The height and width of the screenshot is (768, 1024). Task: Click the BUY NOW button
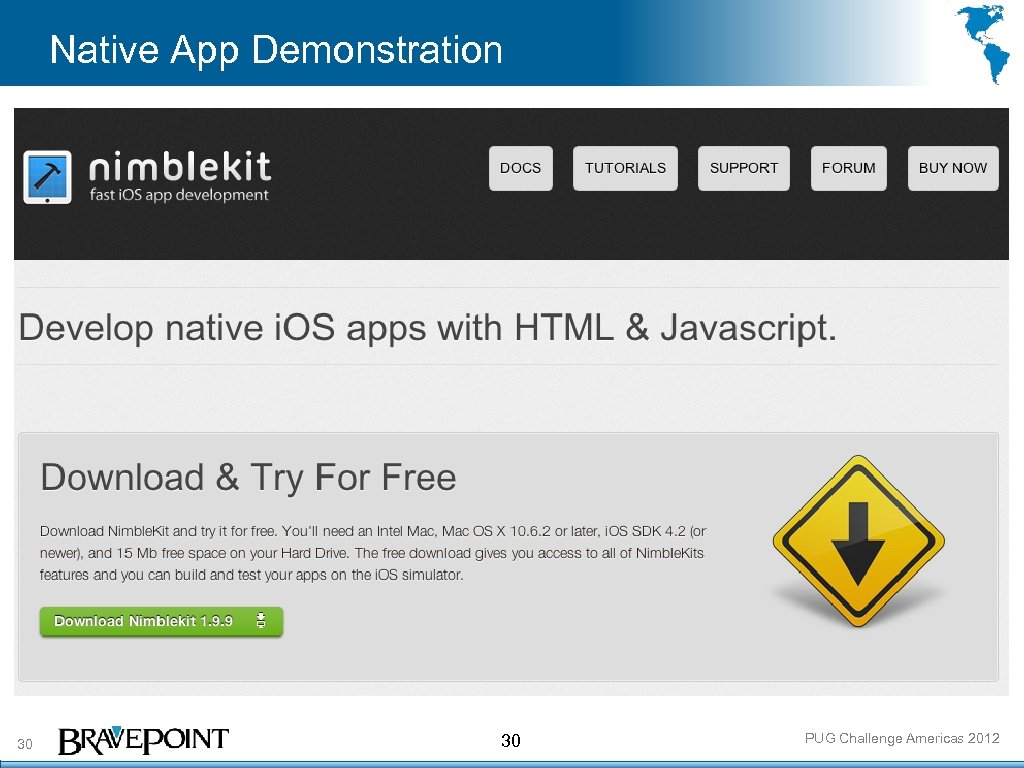tap(953, 168)
